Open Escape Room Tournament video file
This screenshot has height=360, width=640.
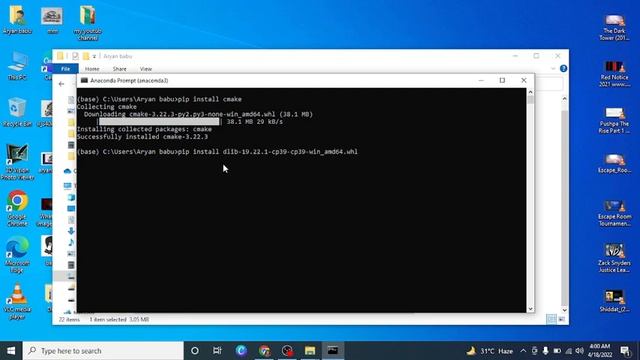click(614, 213)
